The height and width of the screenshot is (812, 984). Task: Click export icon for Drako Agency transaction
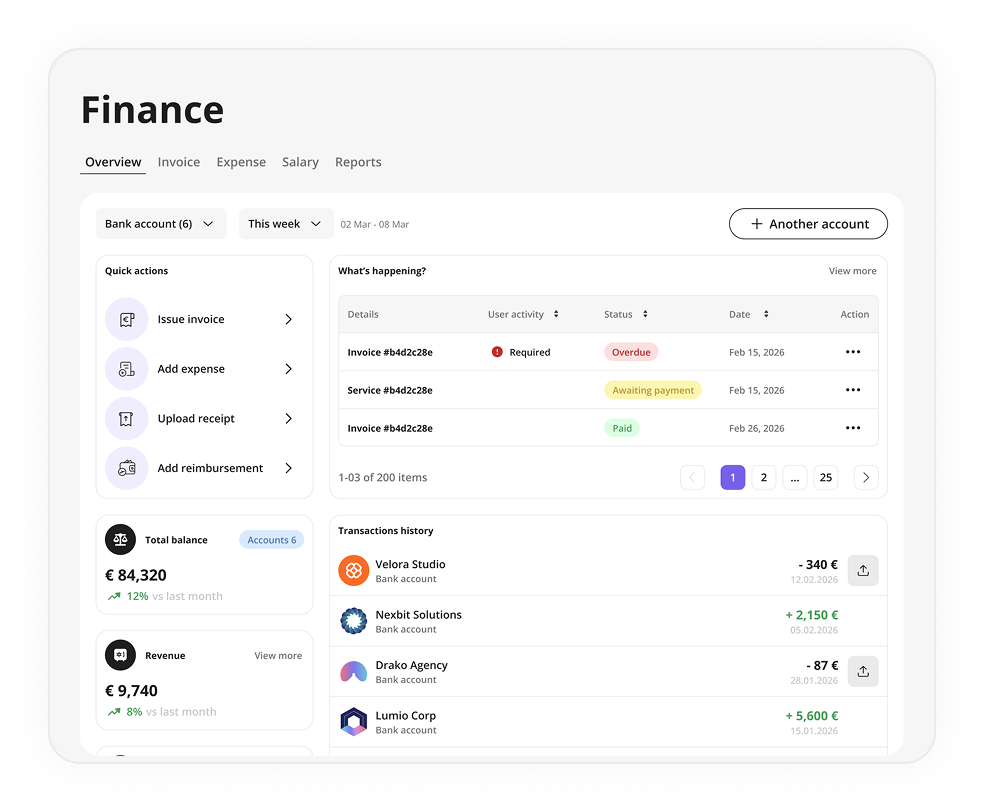(863, 672)
